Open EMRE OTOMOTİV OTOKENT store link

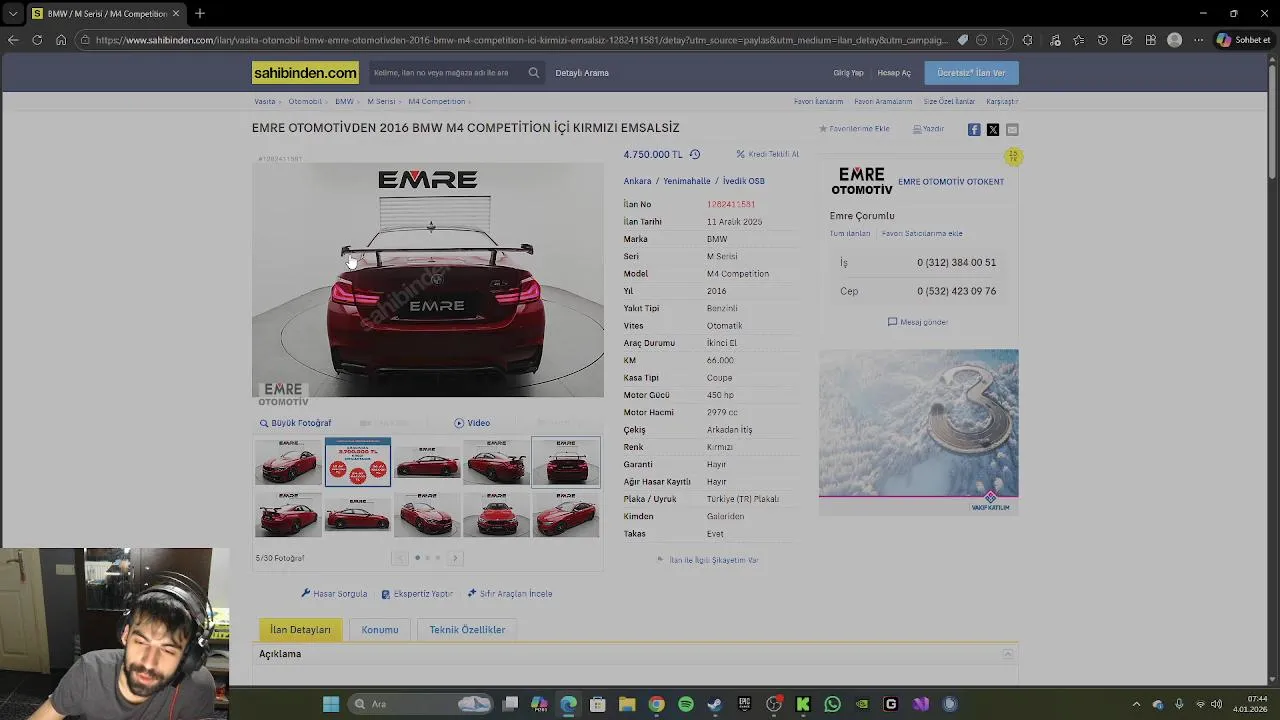951,182
